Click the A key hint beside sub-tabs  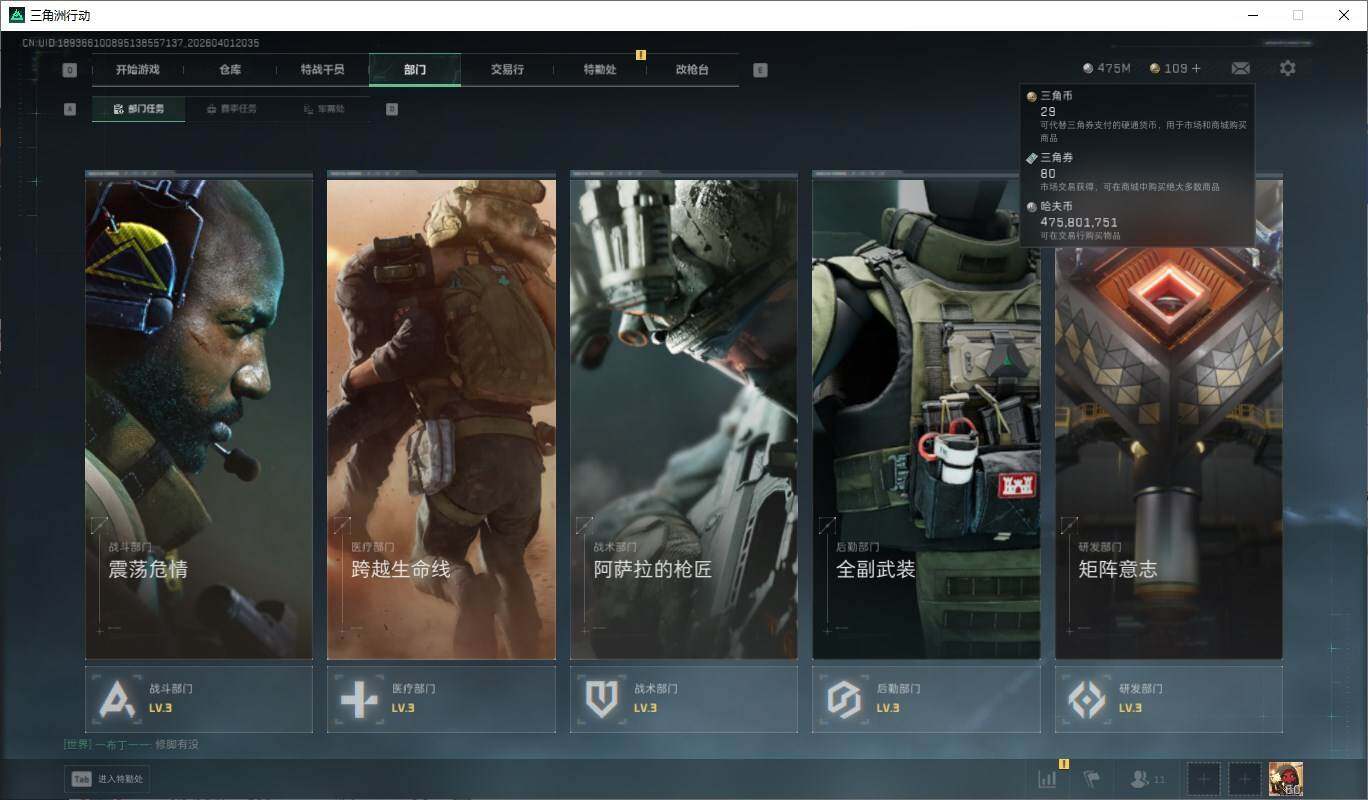(x=70, y=109)
